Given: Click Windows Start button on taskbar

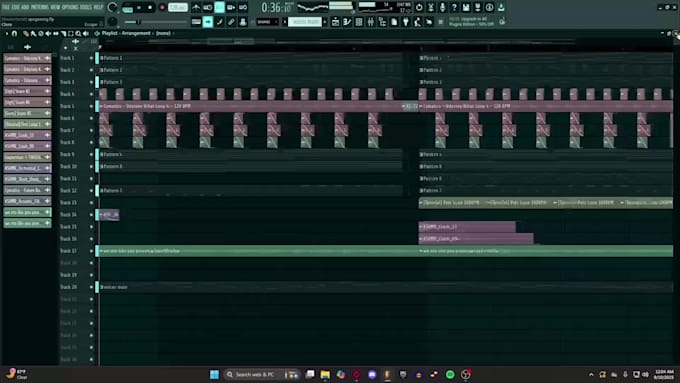Looking at the screenshot, I should pyautogui.click(x=214, y=374).
